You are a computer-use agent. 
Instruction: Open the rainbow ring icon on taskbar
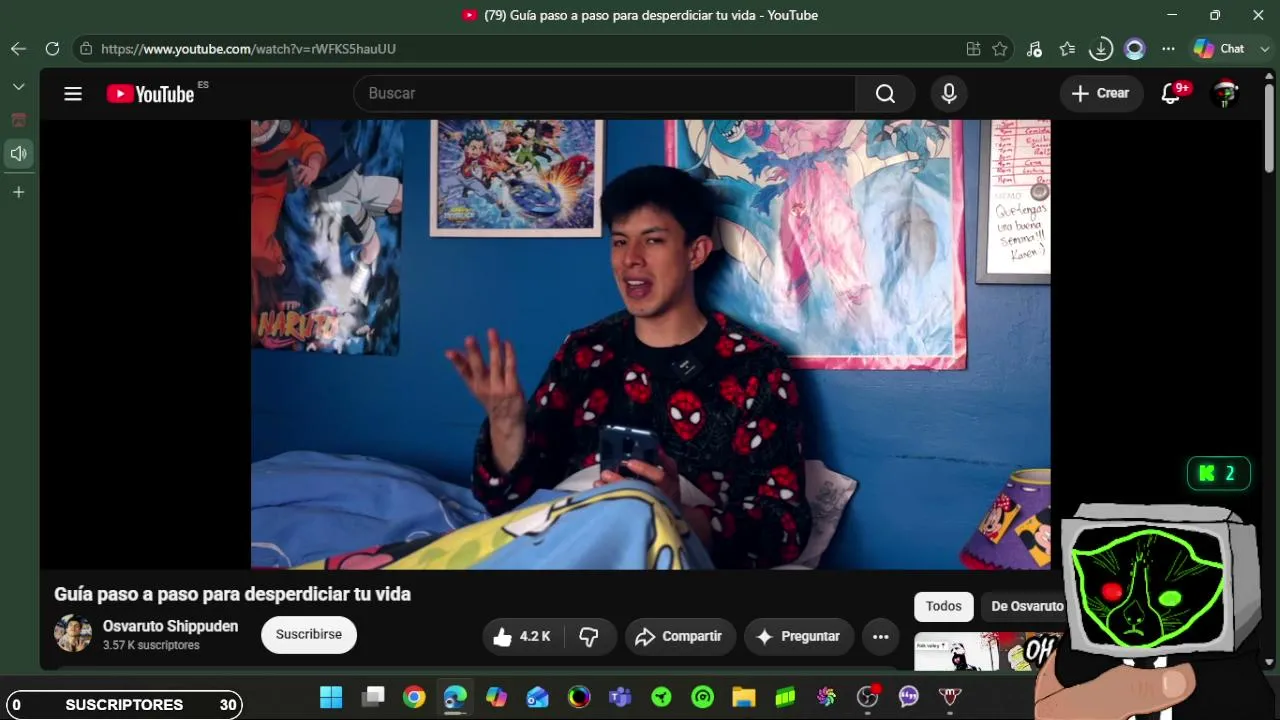[x=579, y=697]
